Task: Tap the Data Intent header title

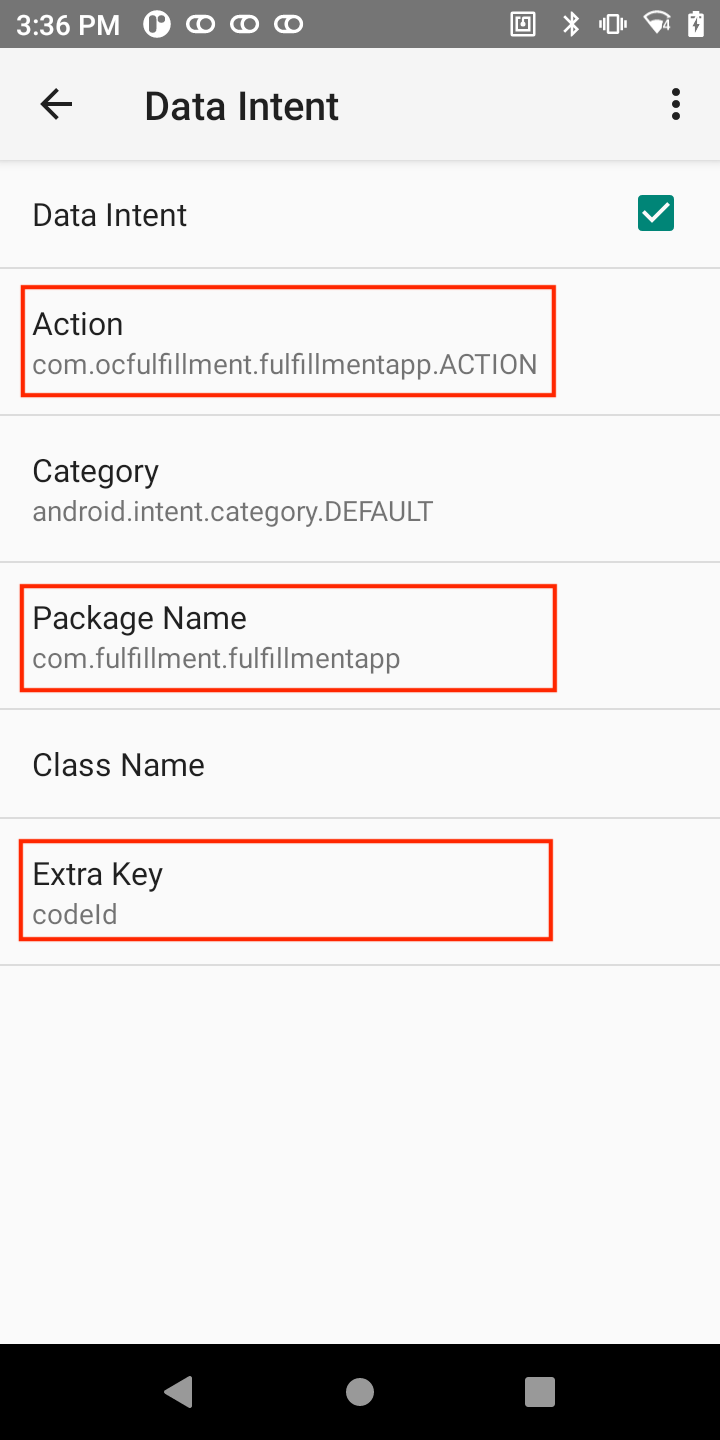Action: 242,106
